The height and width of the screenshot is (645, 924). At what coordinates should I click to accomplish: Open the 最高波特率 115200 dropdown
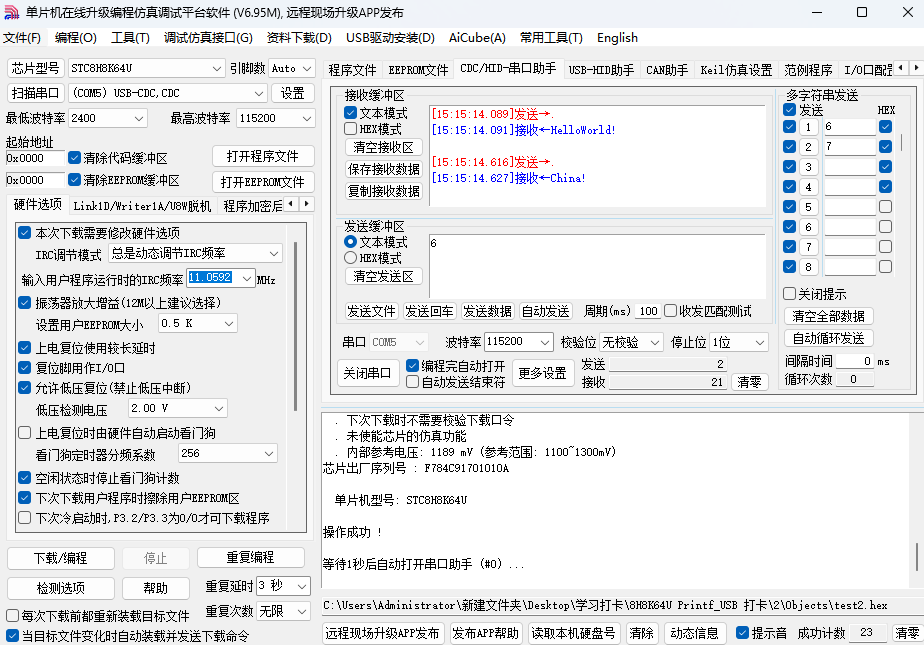[306, 118]
